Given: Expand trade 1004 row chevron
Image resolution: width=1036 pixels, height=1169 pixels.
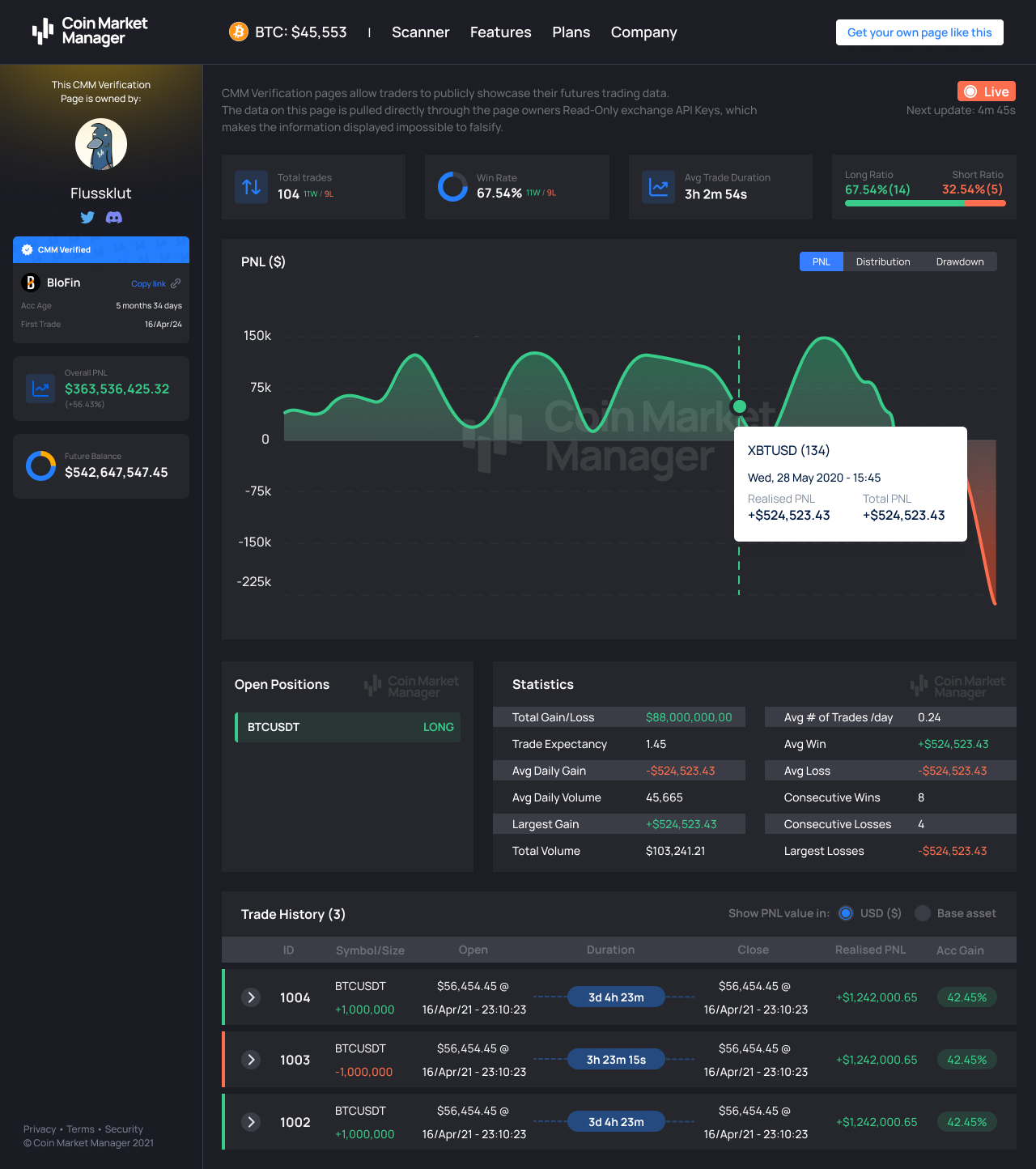Looking at the screenshot, I should 251,997.
